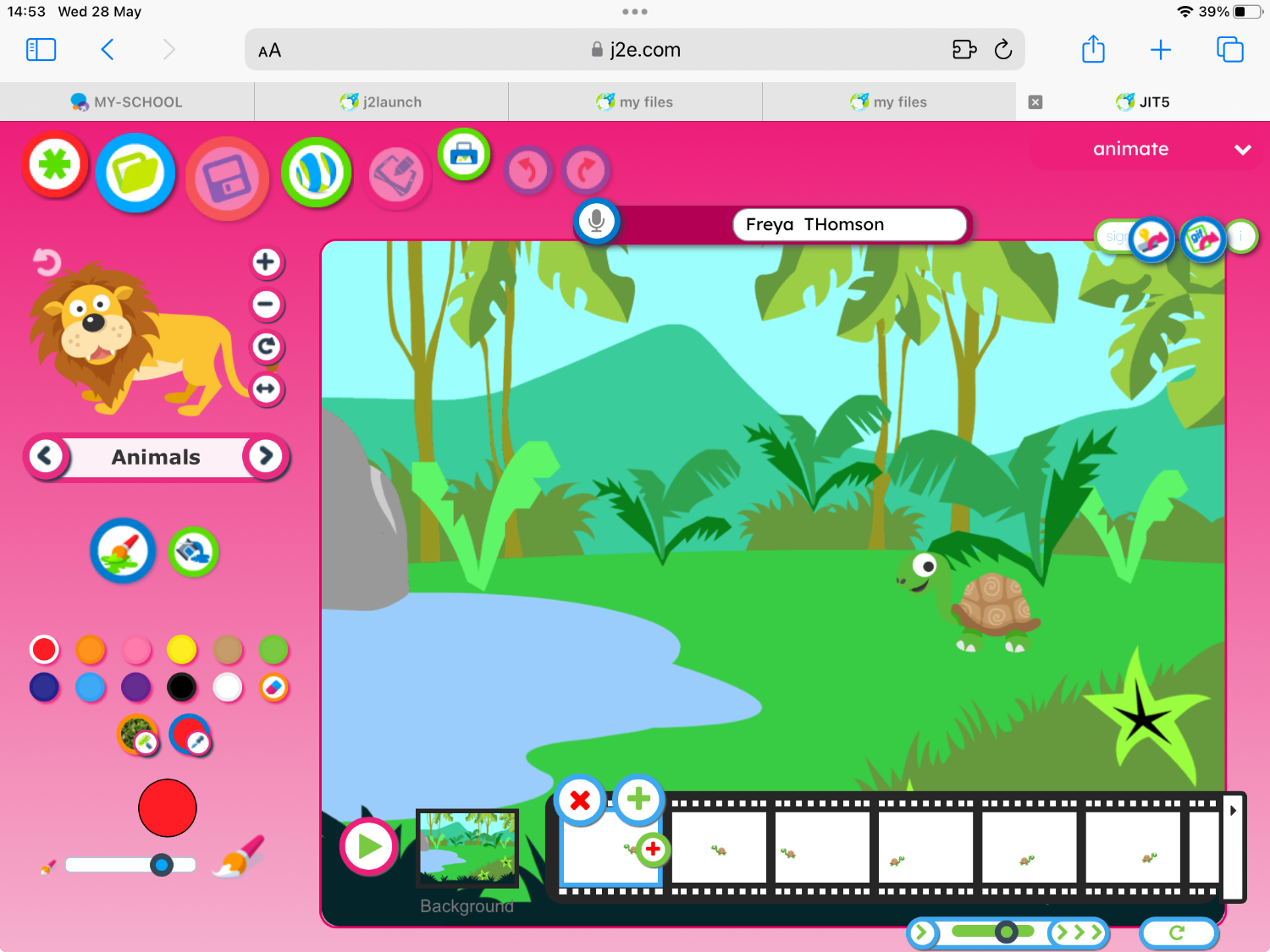Click the brush size slider handle
Viewport: 1270px width, 952px height.
(x=161, y=865)
